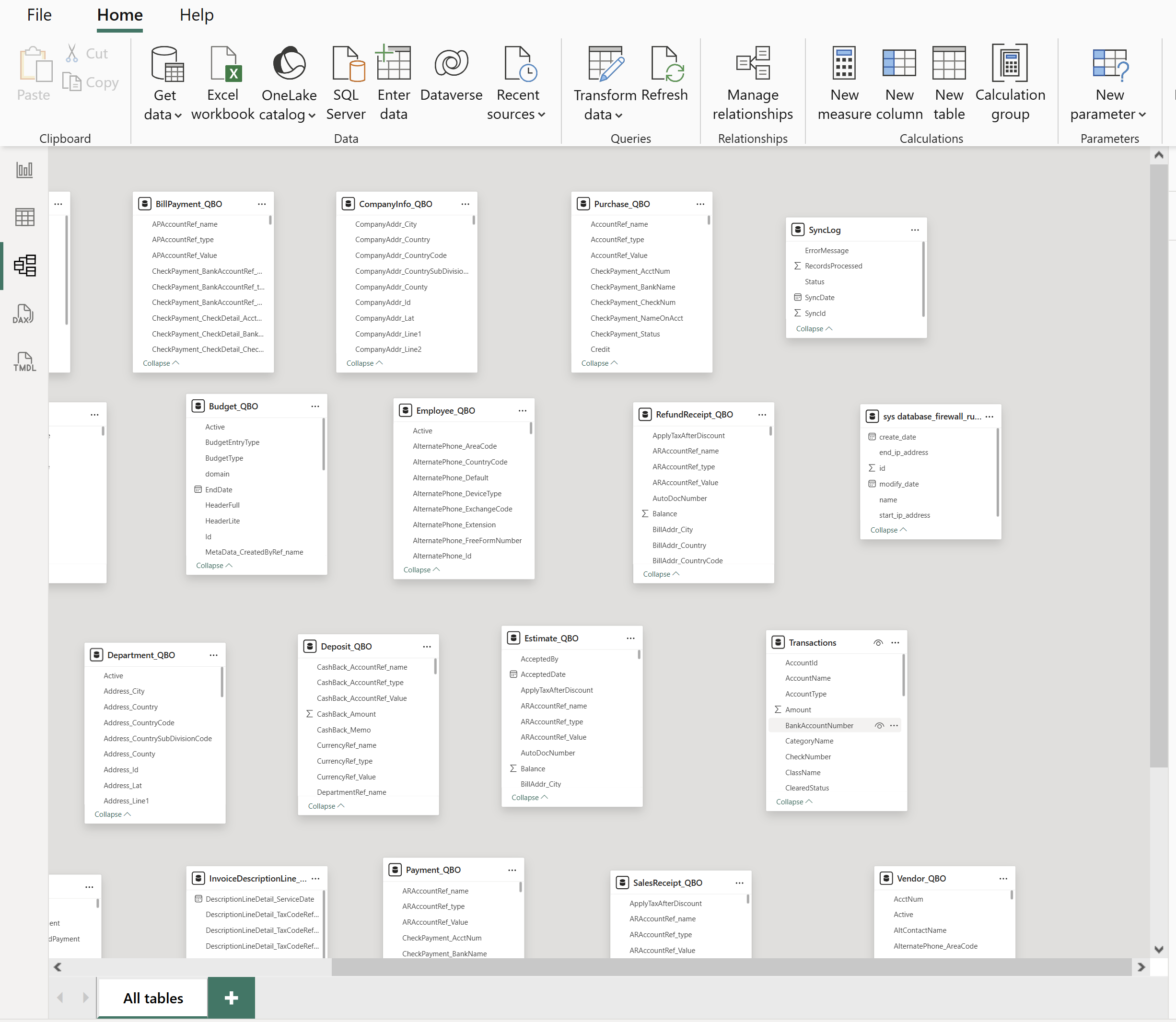Screen dimensions: 1176x1022
Task: Open more options for RefundReceipt_QBO table
Action: pos(762,415)
